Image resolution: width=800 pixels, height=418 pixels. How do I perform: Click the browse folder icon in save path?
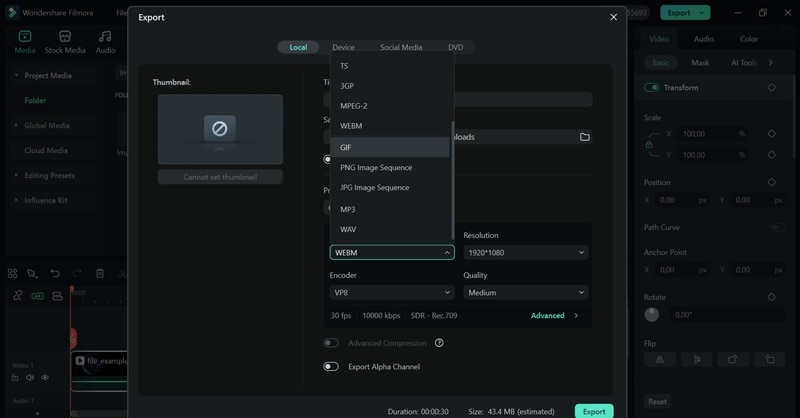point(585,137)
